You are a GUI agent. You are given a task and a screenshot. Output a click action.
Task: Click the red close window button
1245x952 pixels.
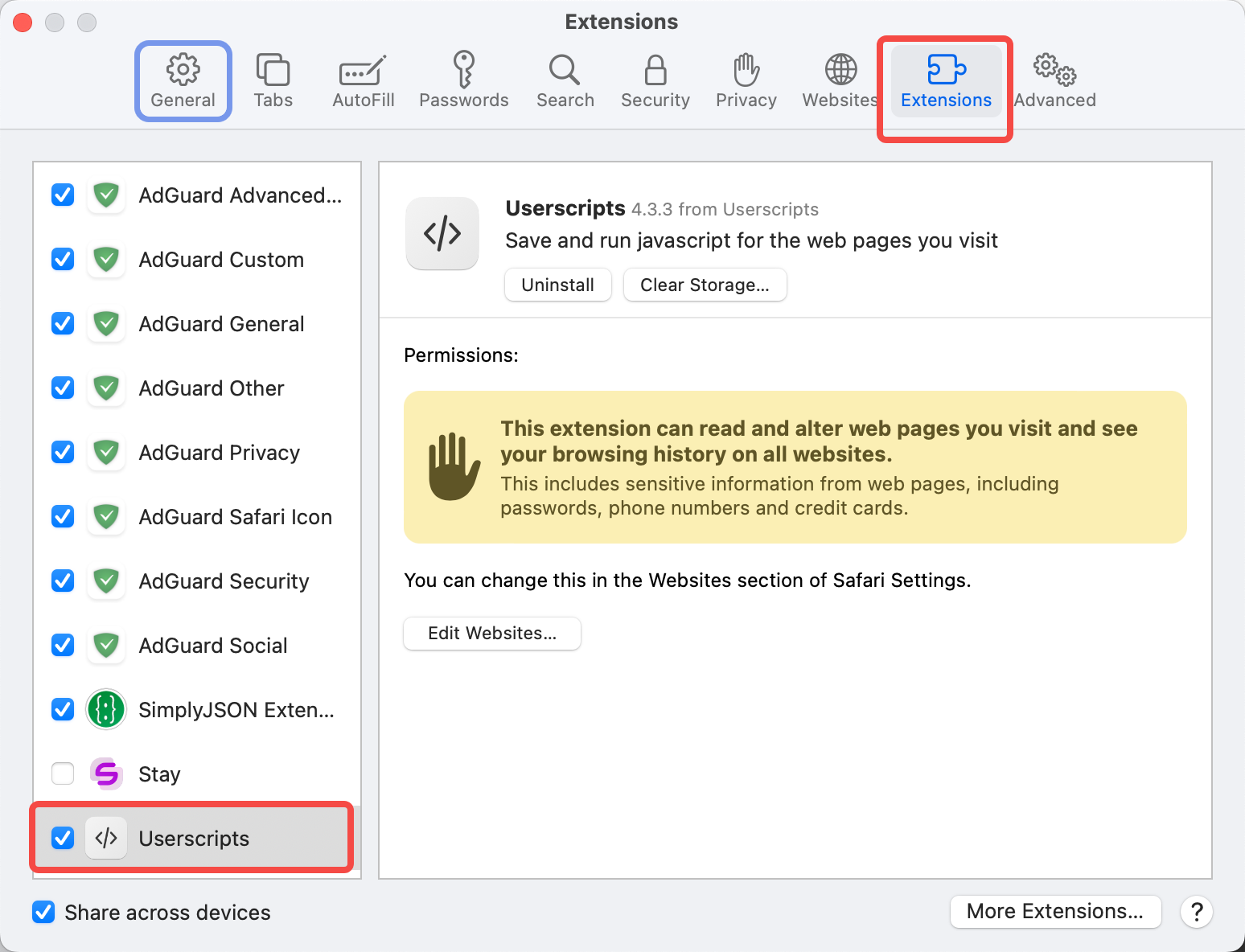(23, 23)
